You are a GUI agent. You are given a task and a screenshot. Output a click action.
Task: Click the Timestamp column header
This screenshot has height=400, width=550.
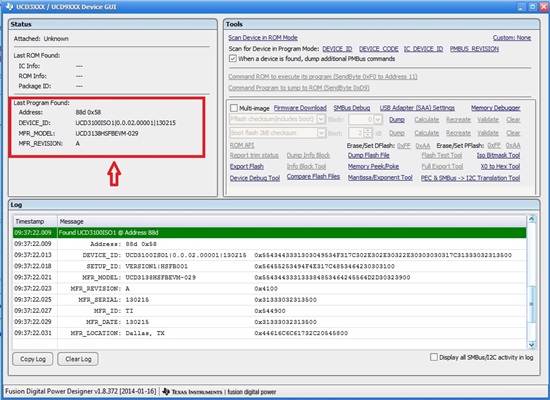coord(35,221)
